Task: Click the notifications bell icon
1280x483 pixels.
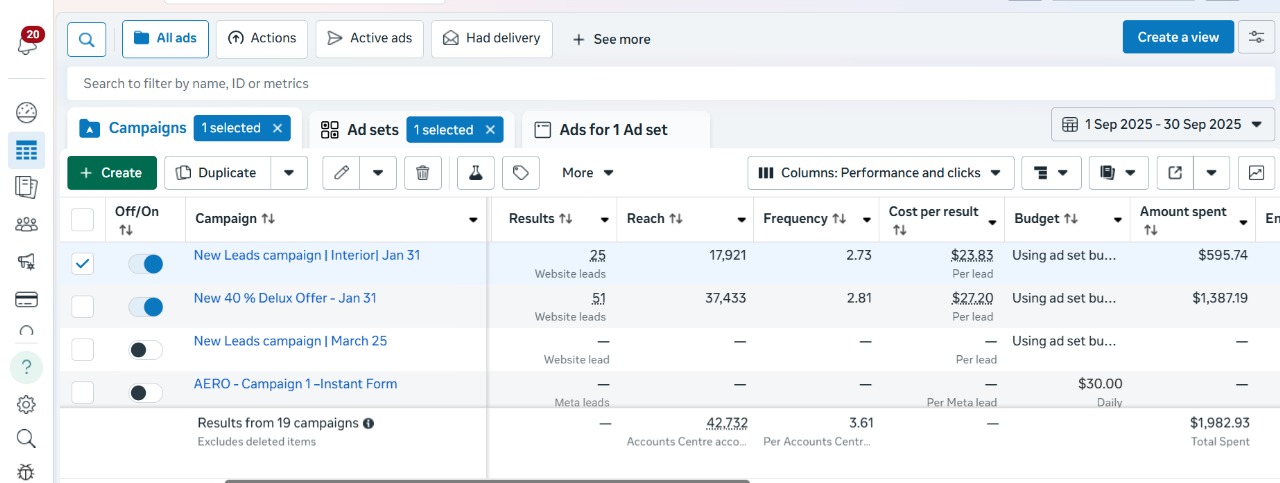Action: pyautogui.click(x=27, y=44)
